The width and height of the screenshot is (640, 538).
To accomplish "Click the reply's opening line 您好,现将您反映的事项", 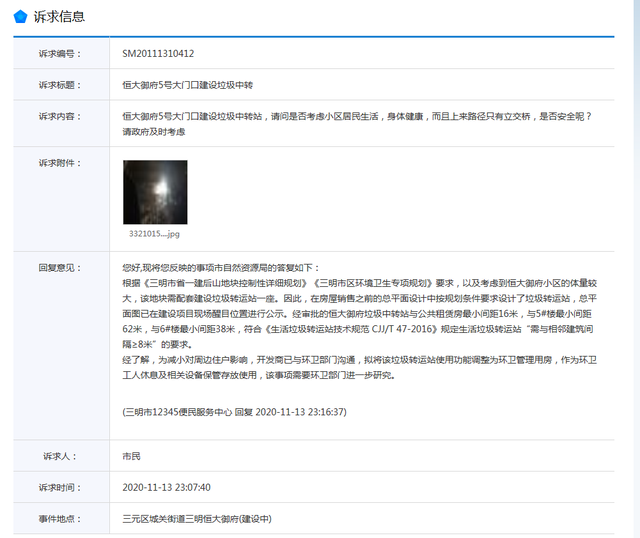I will pyautogui.click(x=220, y=268).
